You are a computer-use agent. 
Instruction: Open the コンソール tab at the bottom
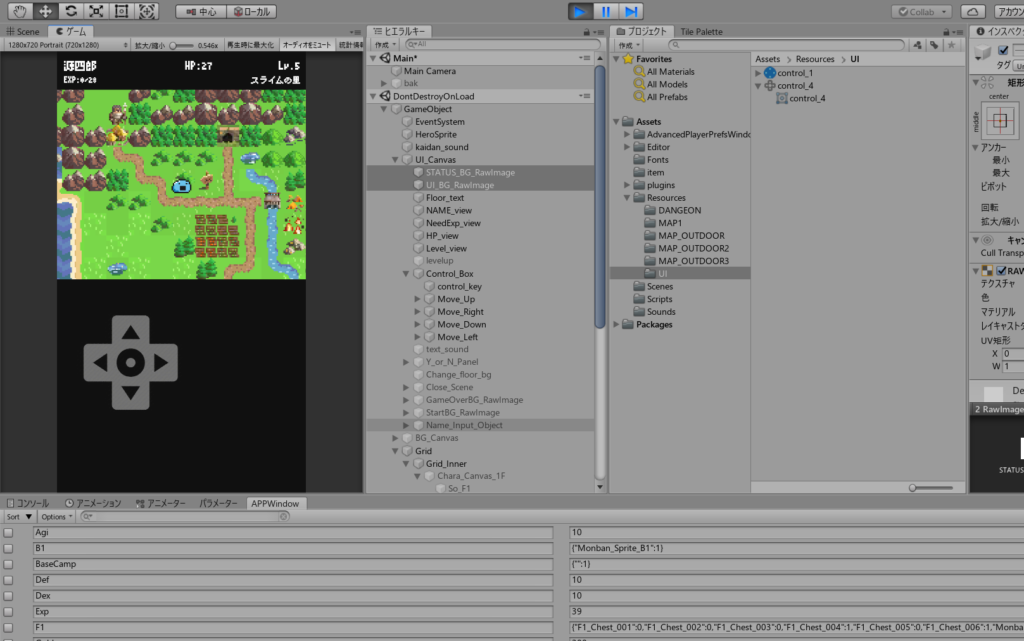point(28,502)
